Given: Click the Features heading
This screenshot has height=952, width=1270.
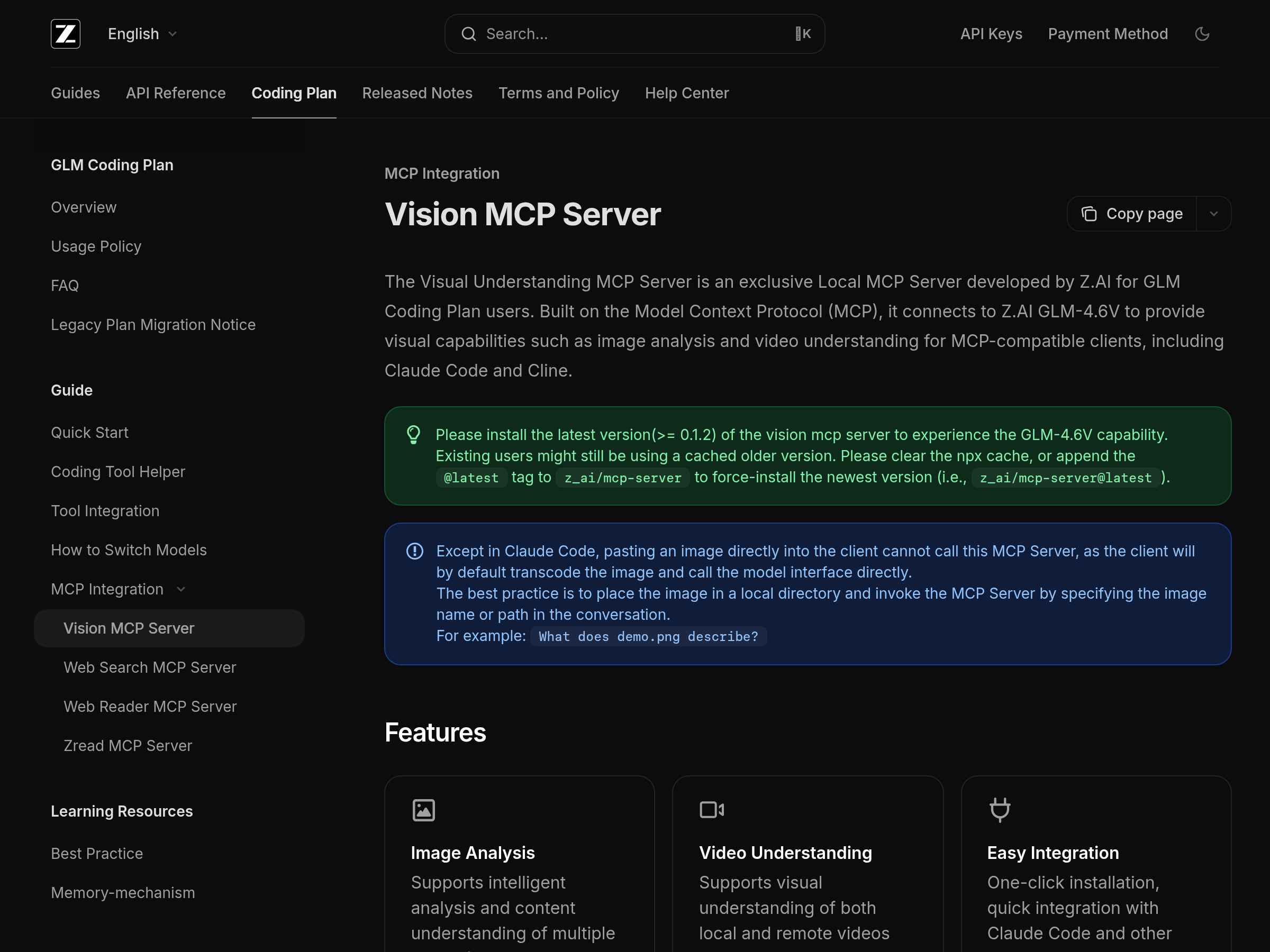Looking at the screenshot, I should click(x=435, y=733).
